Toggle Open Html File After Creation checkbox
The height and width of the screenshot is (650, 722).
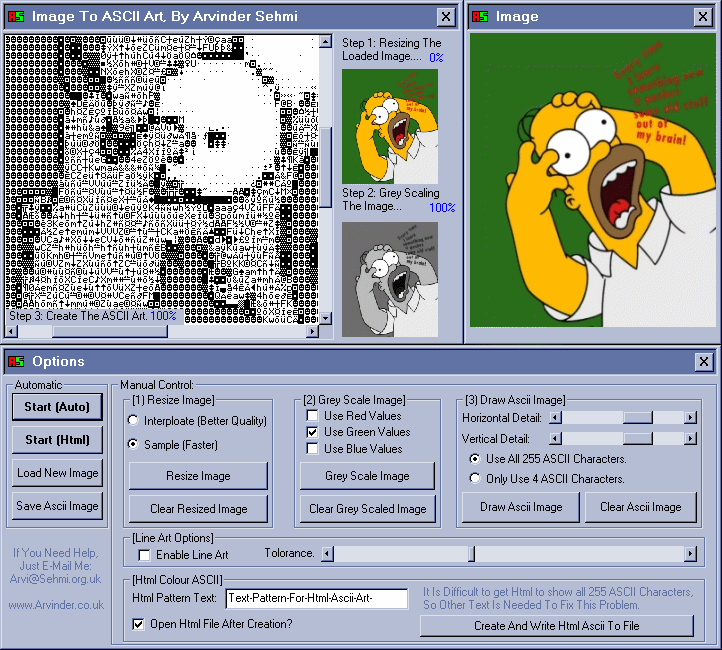pos(139,624)
